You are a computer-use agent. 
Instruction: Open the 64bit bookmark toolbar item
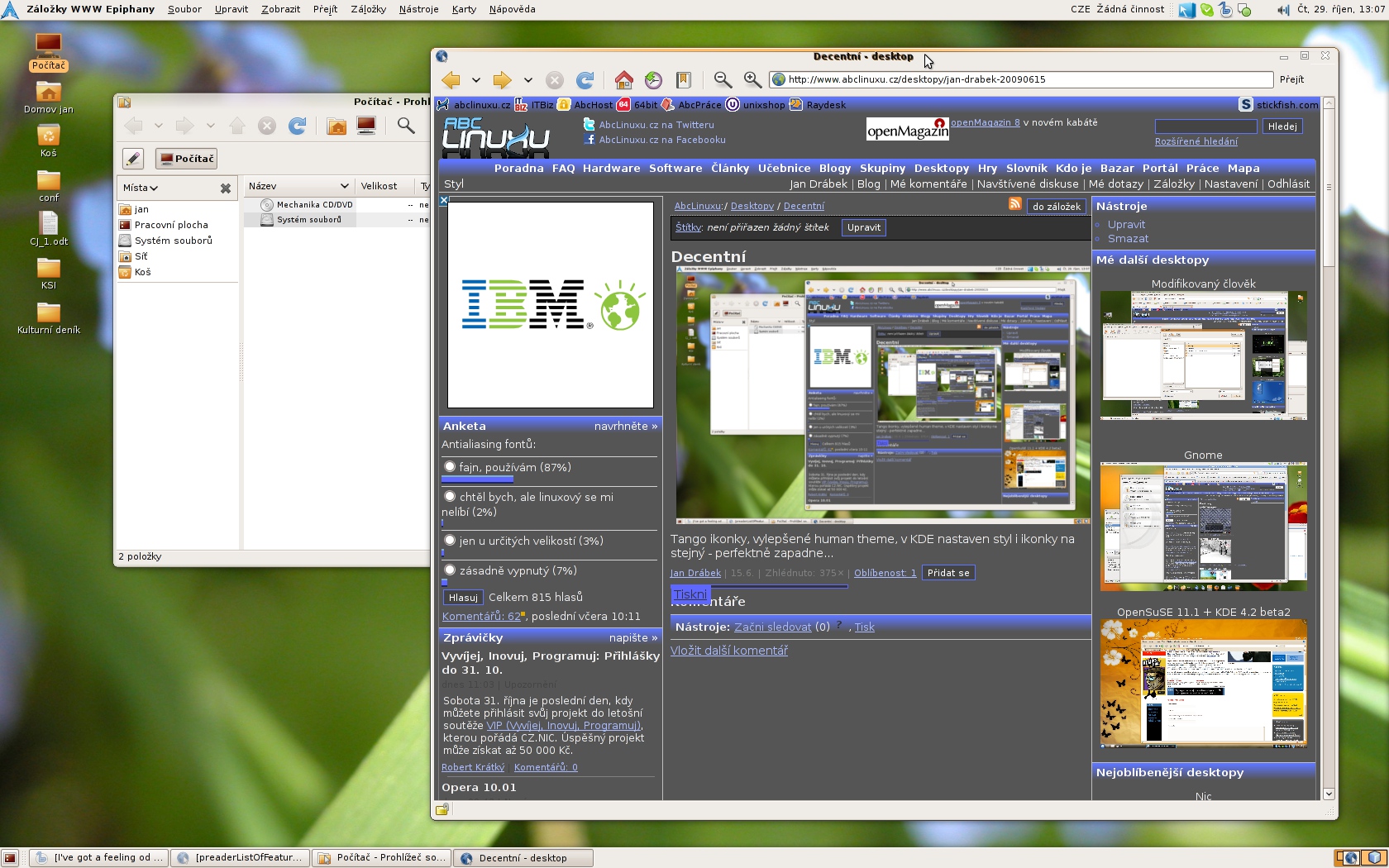(637, 105)
